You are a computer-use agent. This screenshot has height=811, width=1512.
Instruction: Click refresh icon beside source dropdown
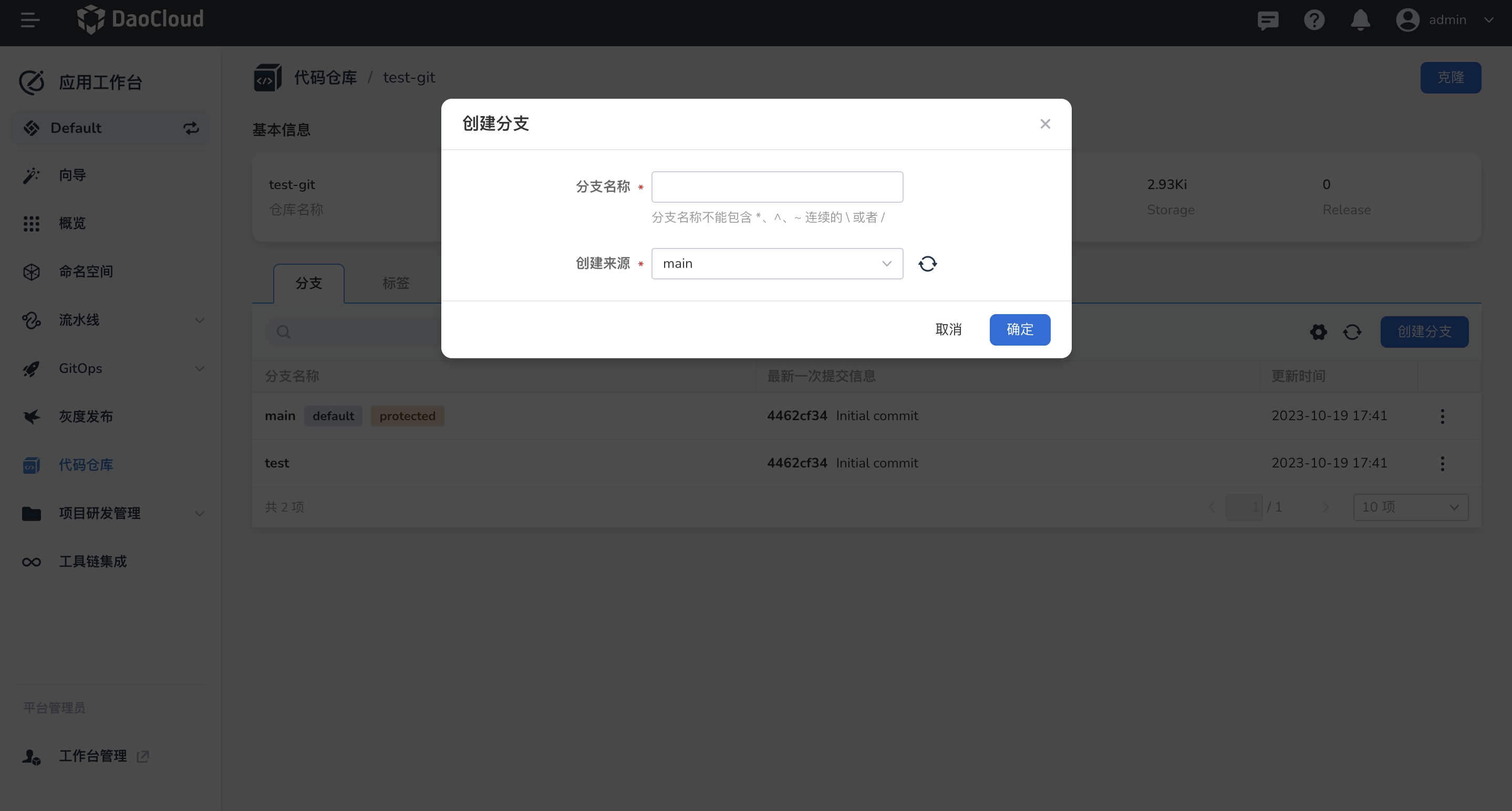[x=927, y=264]
